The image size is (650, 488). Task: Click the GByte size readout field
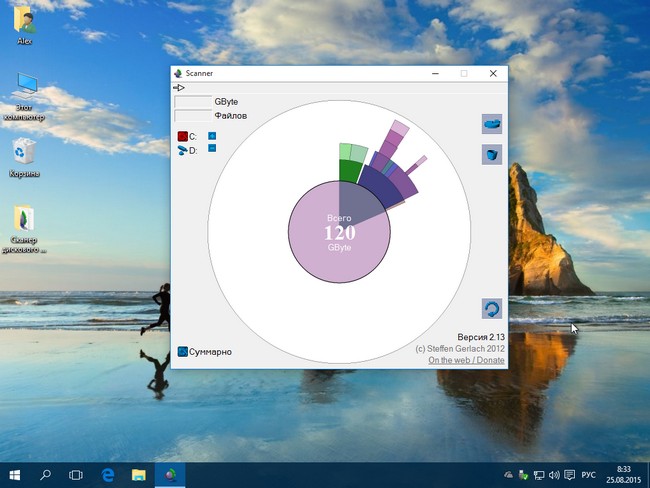tap(192, 102)
